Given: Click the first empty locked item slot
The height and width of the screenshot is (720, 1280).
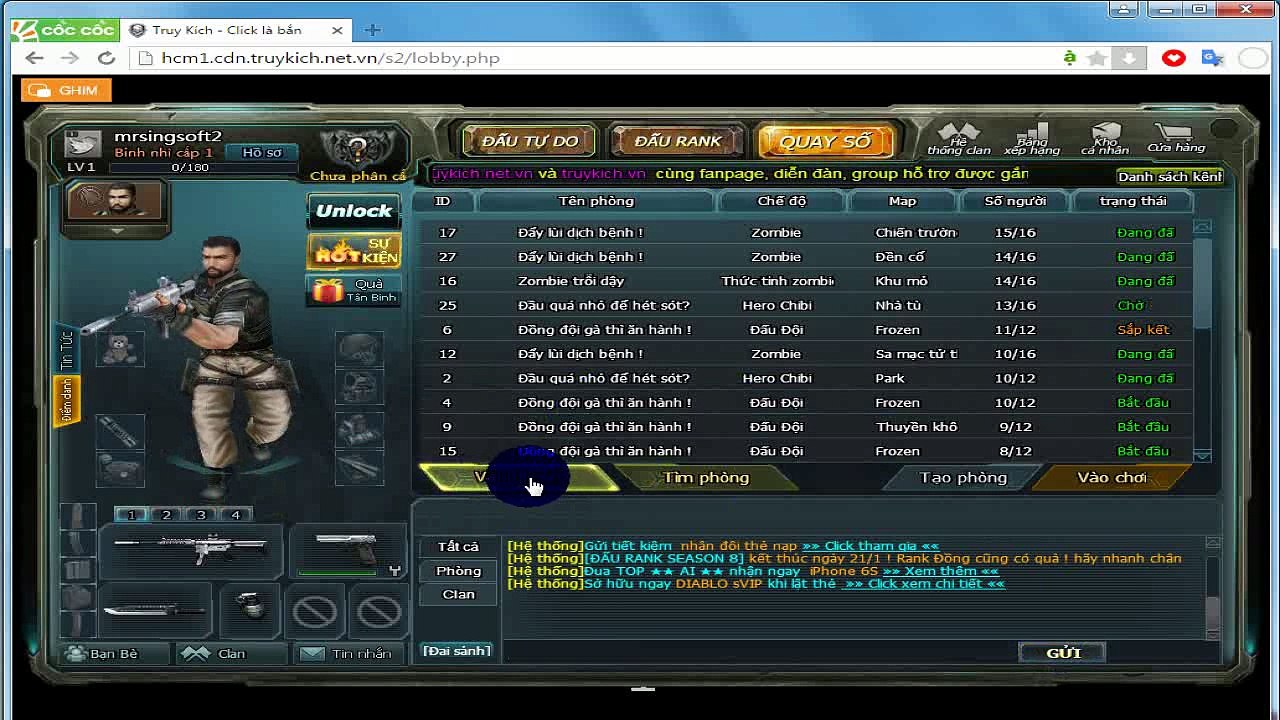Looking at the screenshot, I should click(315, 611).
